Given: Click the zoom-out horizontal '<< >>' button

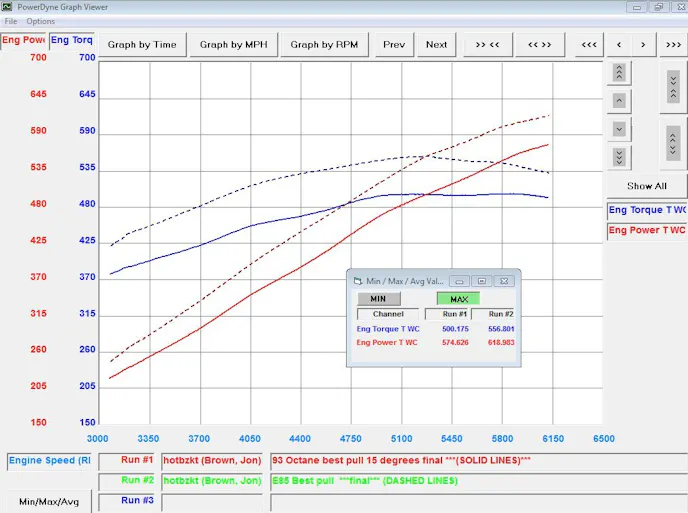Looking at the screenshot, I should 540,44.
